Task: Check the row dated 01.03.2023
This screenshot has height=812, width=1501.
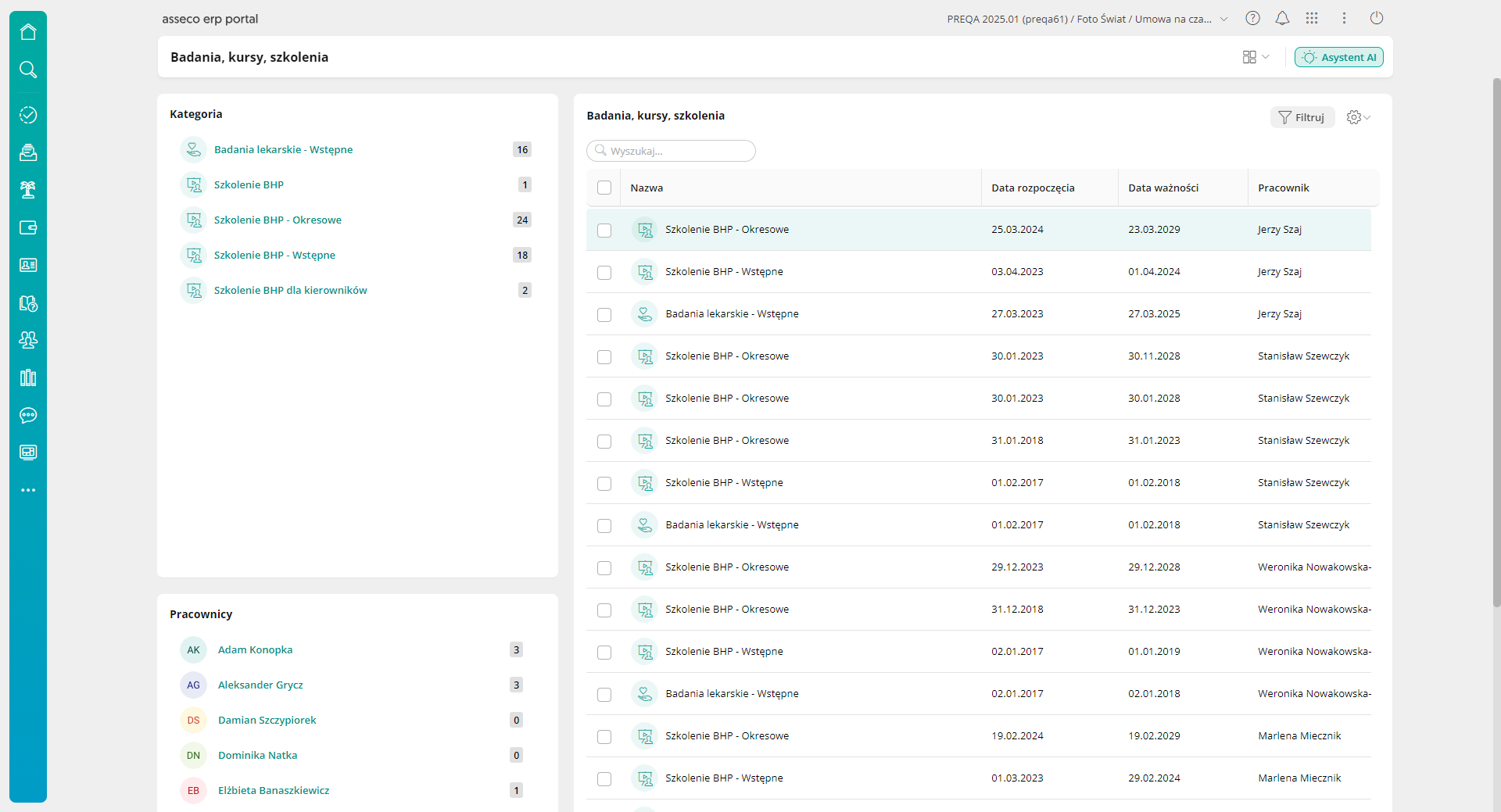Action: pos(604,778)
